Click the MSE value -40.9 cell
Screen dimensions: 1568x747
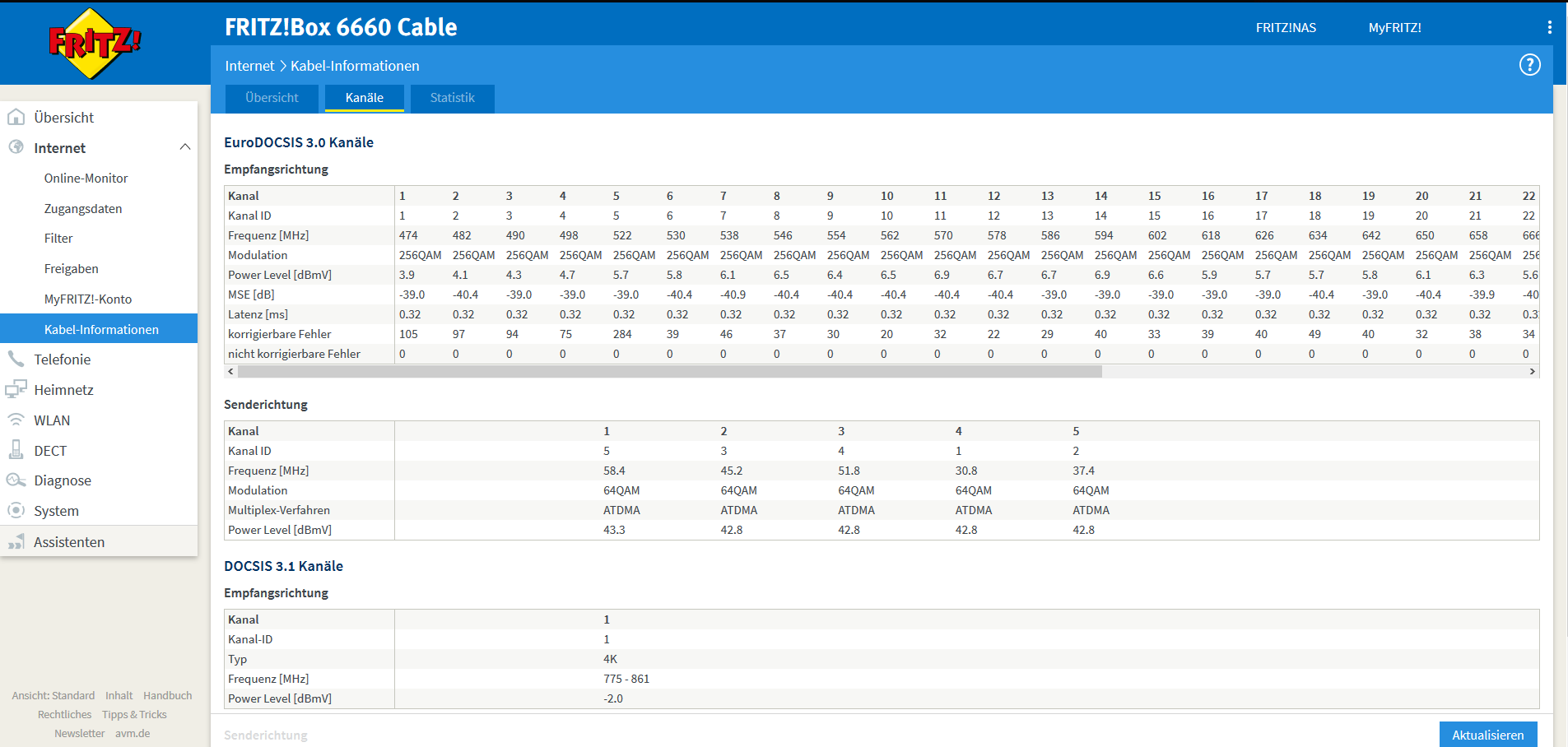point(733,295)
